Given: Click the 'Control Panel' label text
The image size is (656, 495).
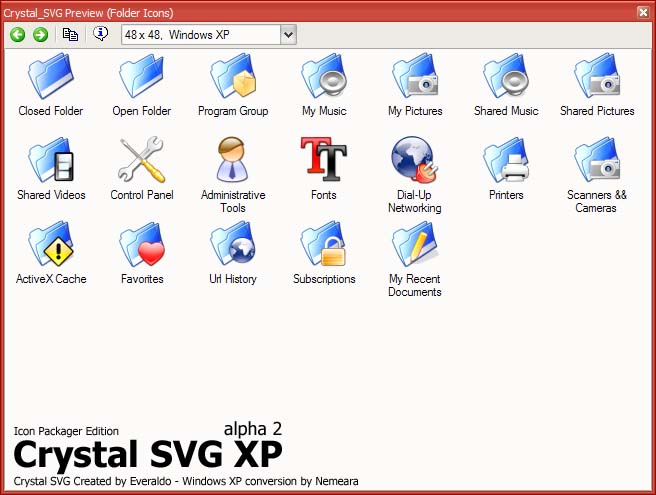Looking at the screenshot, I should click(x=142, y=195).
